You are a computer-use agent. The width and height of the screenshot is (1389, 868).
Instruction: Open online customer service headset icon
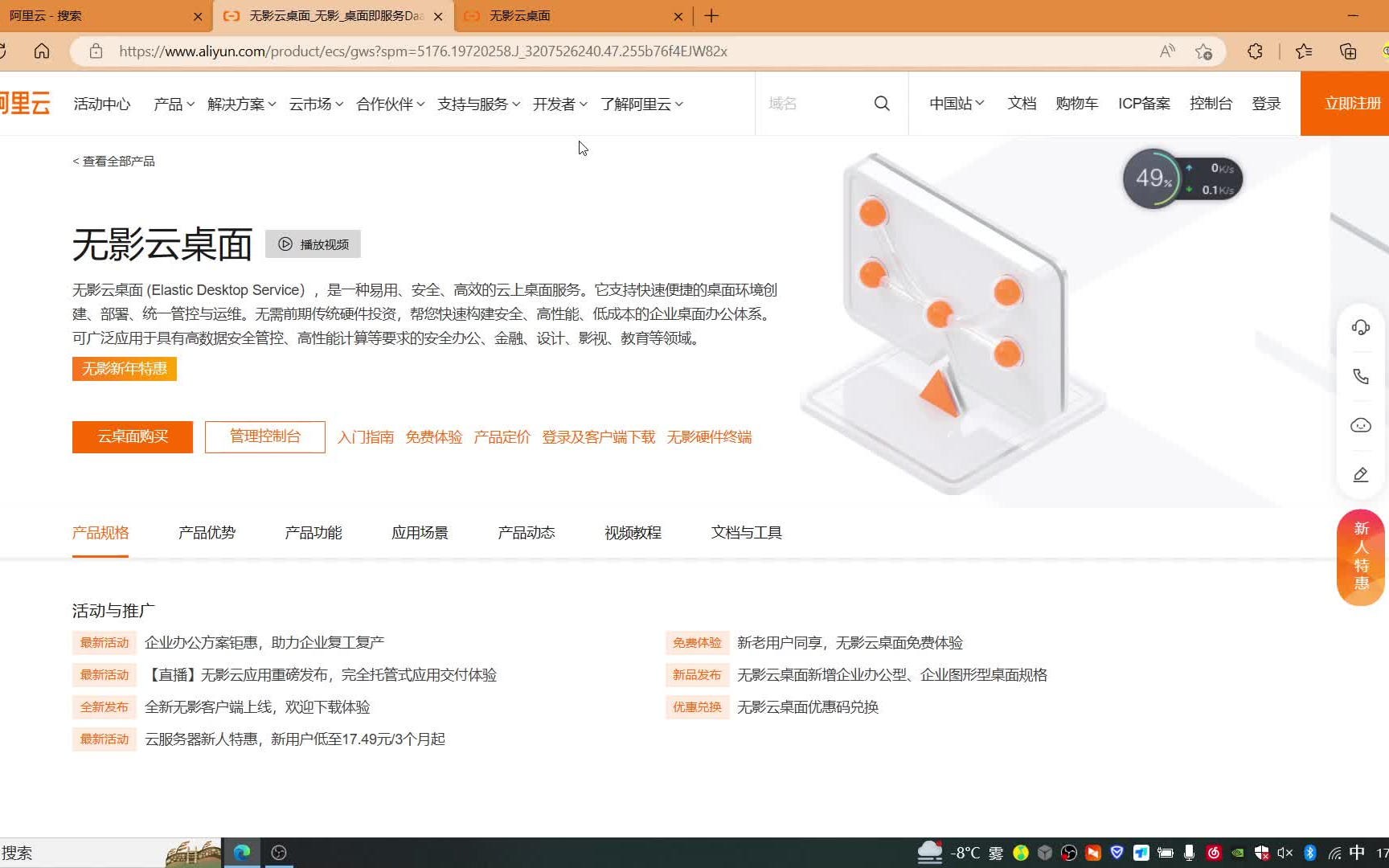(1360, 327)
